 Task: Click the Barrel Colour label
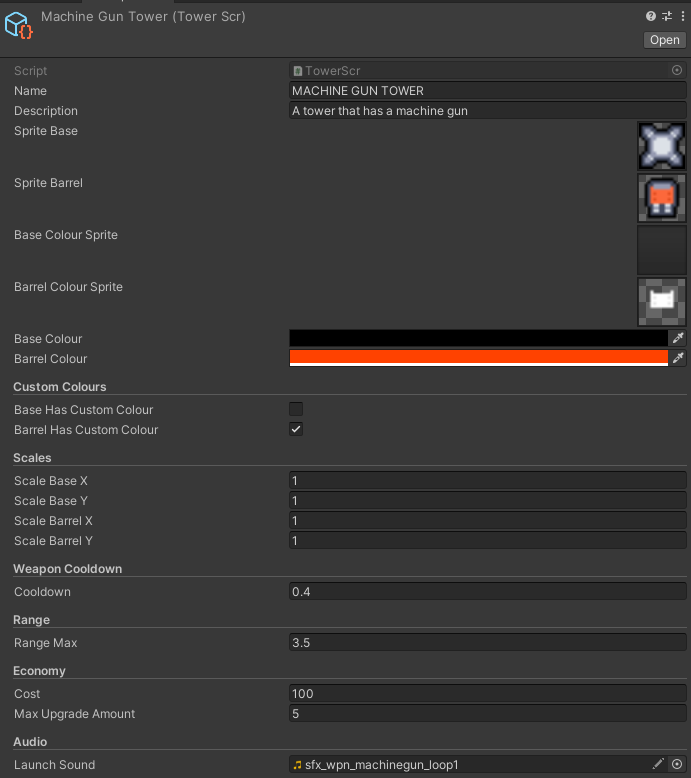coord(51,358)
